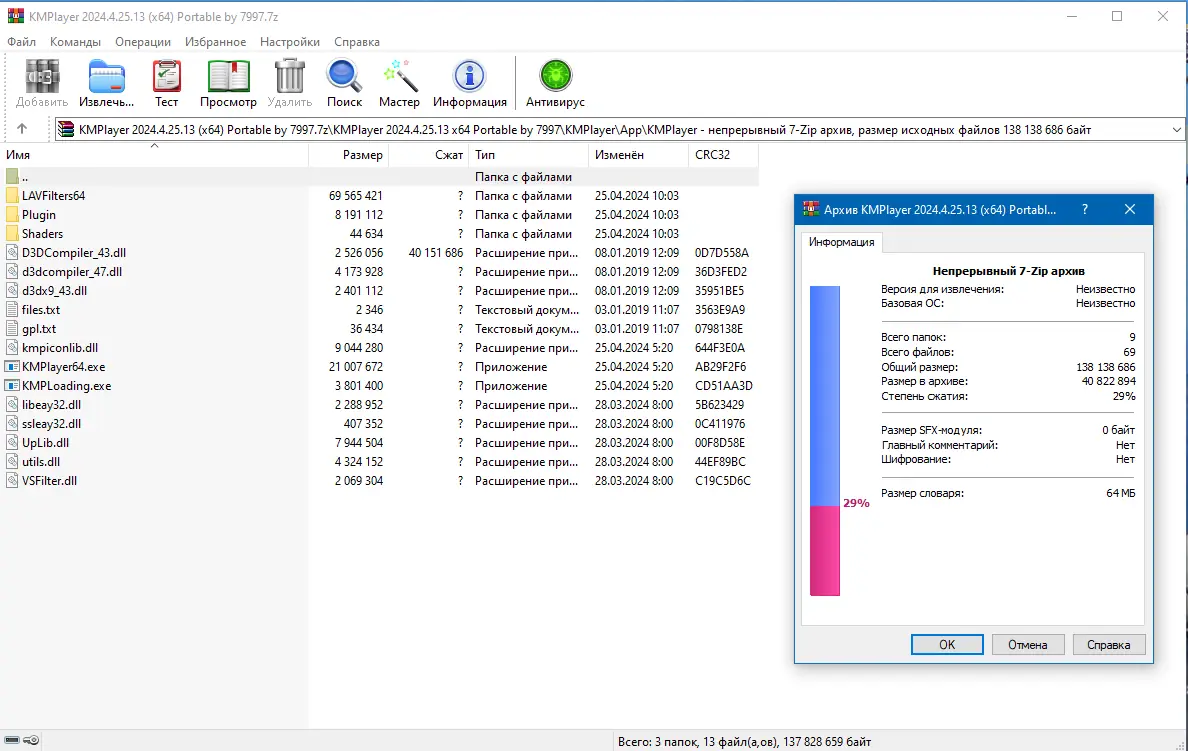
Task: Switch to the Информация tab in the dialog
Action: [x=839, y=241]
